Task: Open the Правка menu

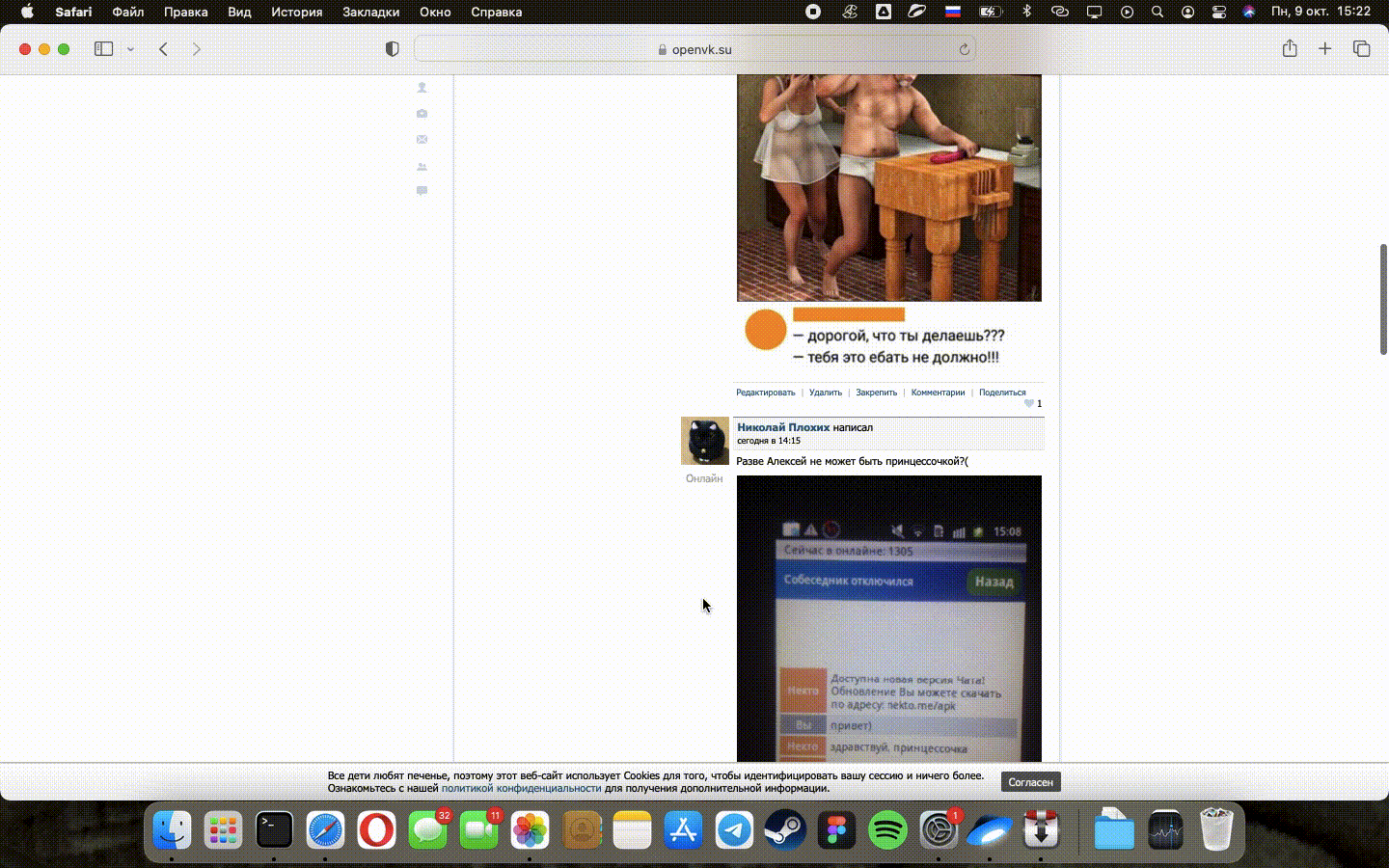Action: click(x=186, y=12)
